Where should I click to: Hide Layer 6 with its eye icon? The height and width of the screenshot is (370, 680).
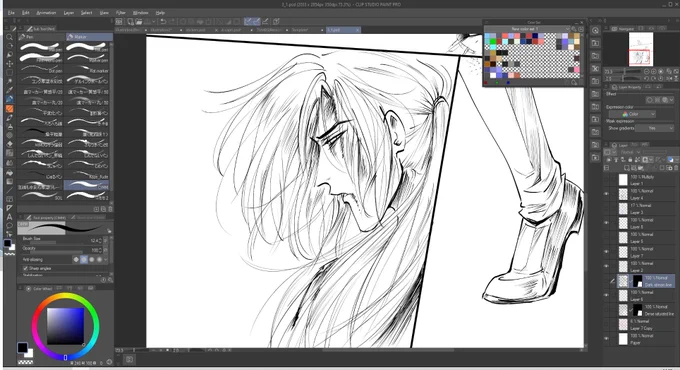[x=607, y=295]
